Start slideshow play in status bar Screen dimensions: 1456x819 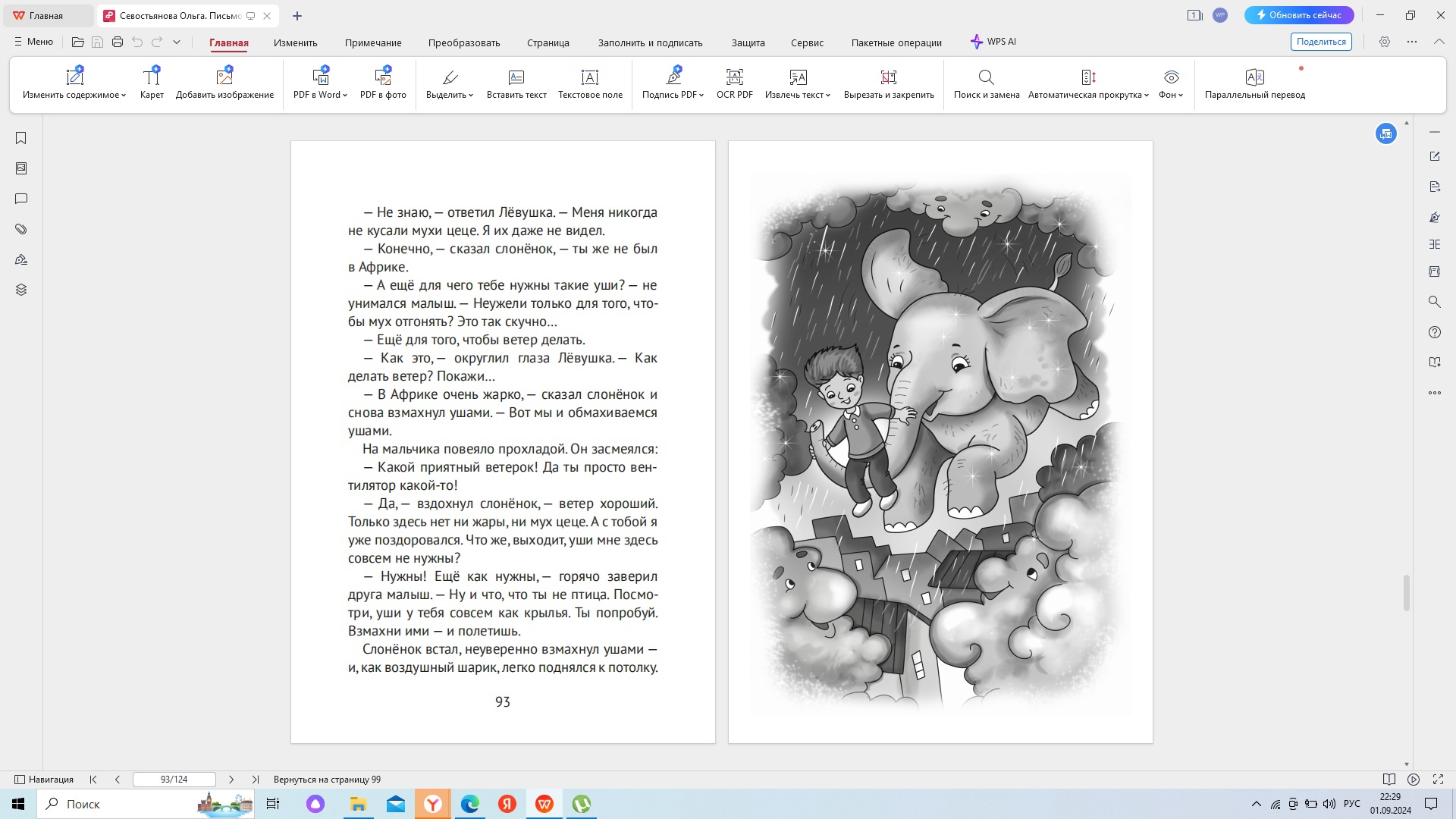(1414, 780)
